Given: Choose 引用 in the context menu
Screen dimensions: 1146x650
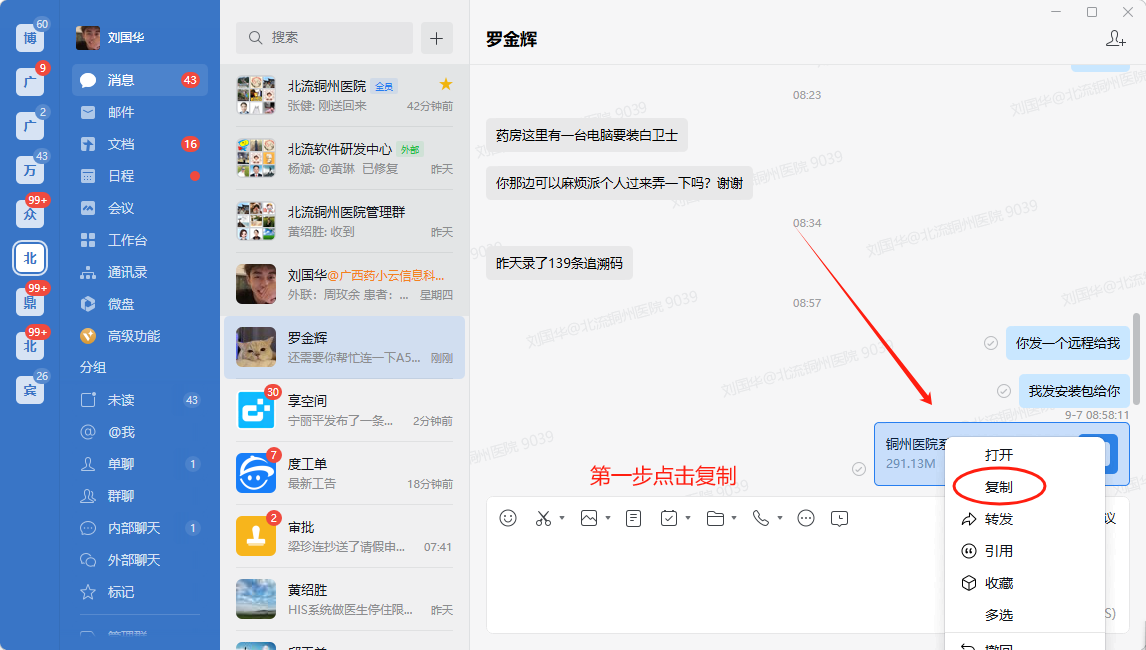Looking at the screenshot, I should click(x=1024, y=551).
